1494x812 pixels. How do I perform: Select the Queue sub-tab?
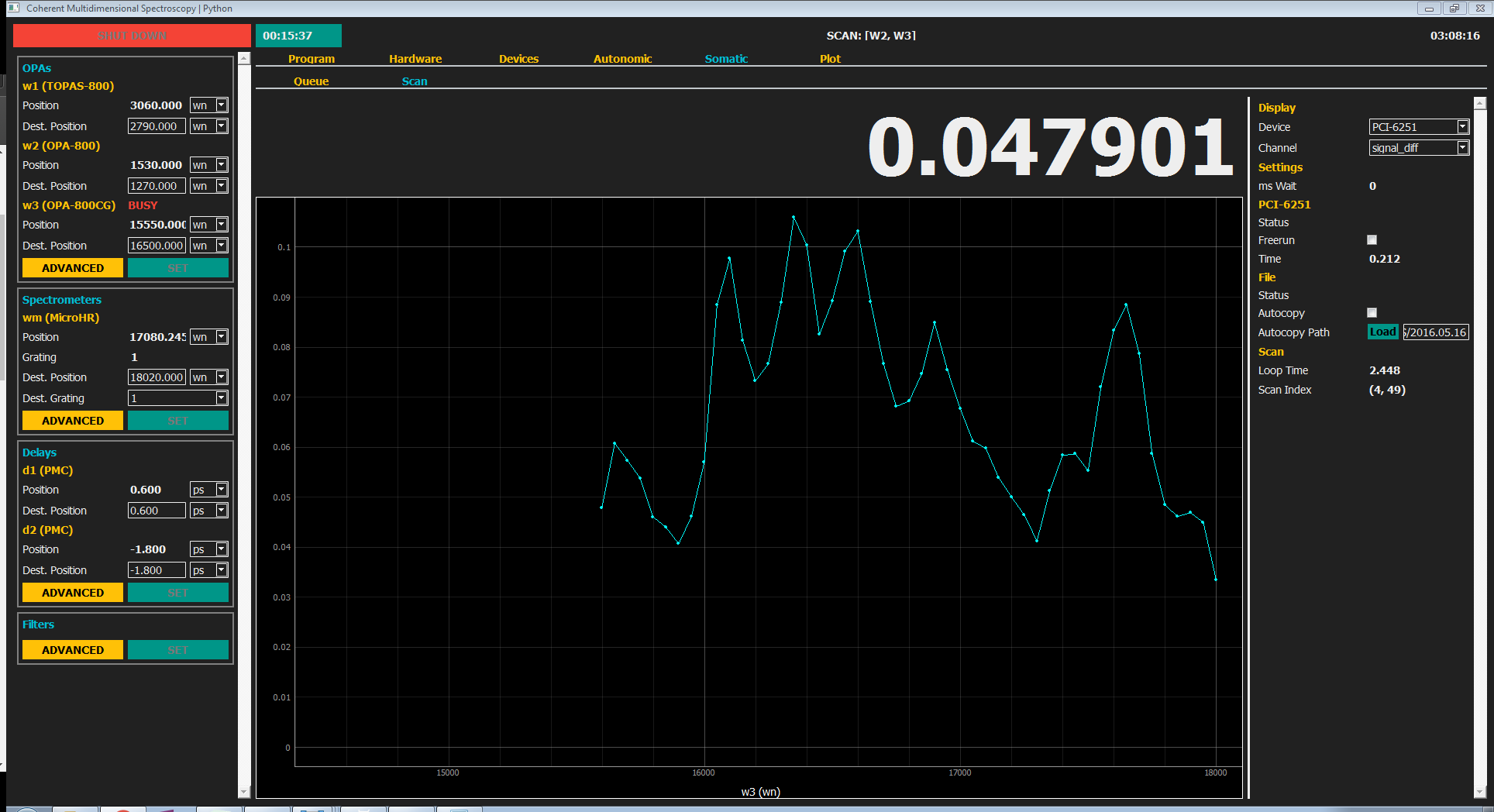(311, 81)
